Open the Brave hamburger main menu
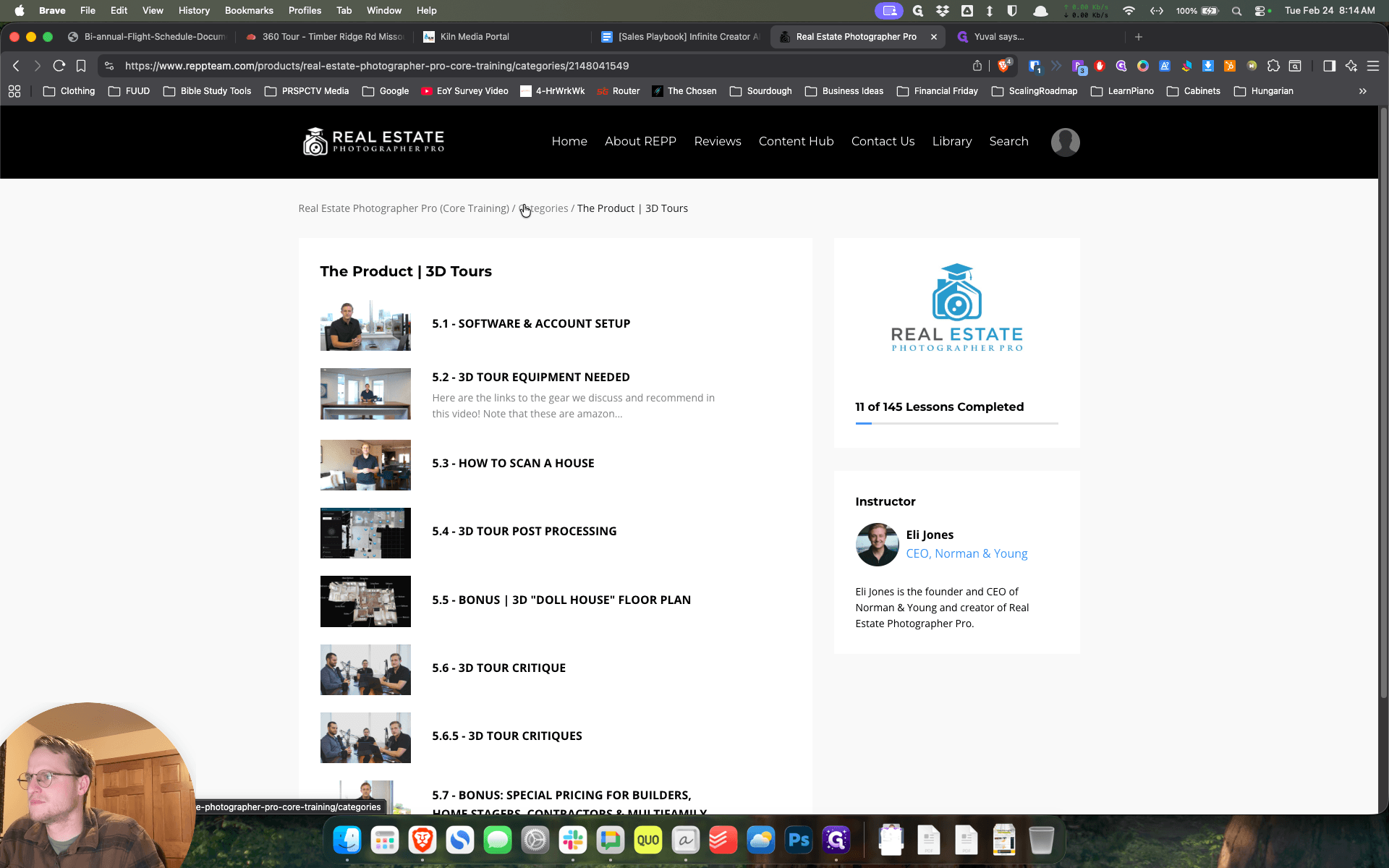Viewport: 1389px width, 868px height. [1372, 66]
